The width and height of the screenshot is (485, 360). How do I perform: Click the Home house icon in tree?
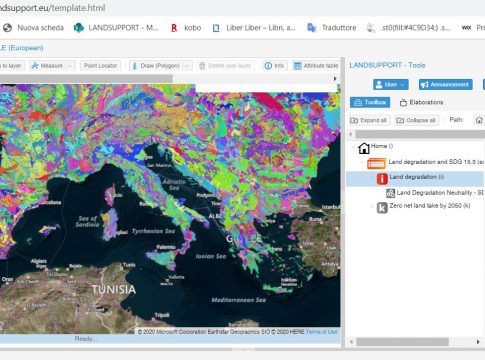[364, 148]
